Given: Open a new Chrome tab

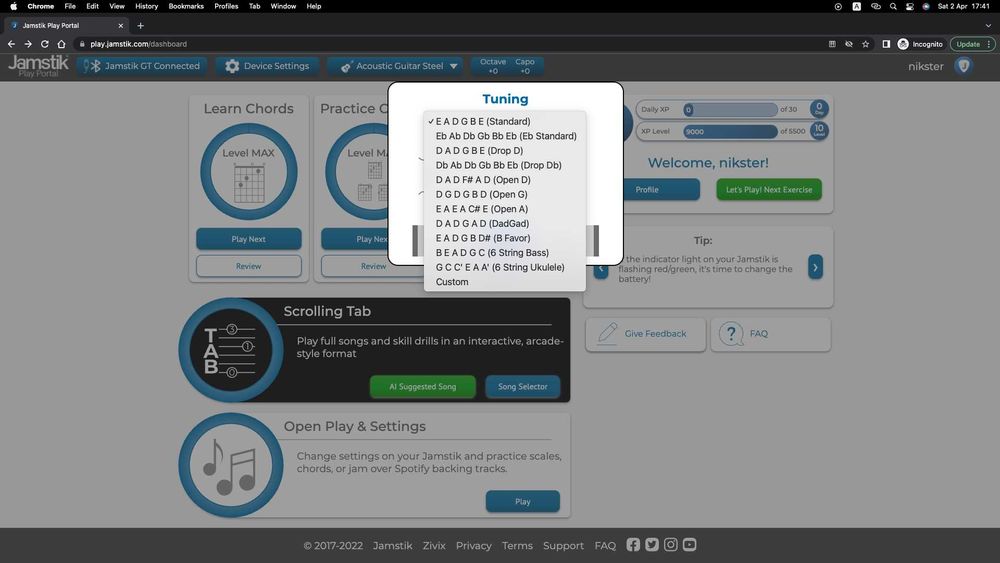Looking at the screenshot, I should point(140,26).
